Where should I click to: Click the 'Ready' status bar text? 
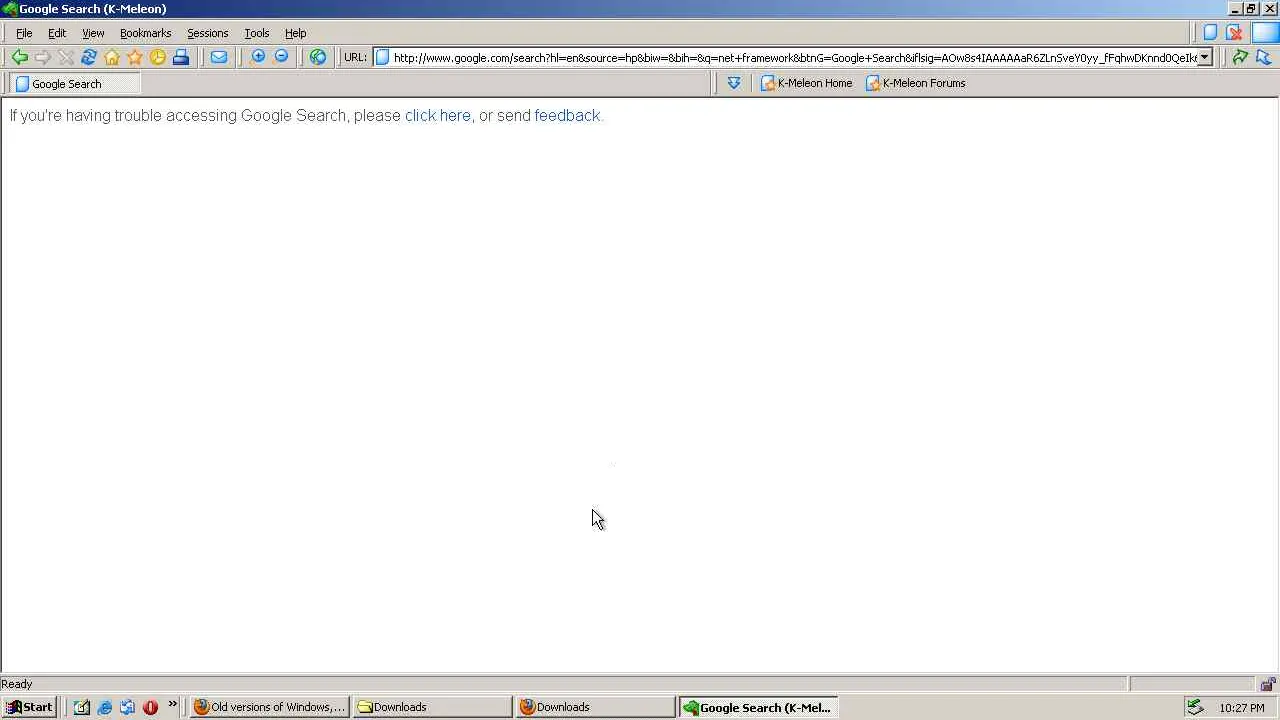17,684
